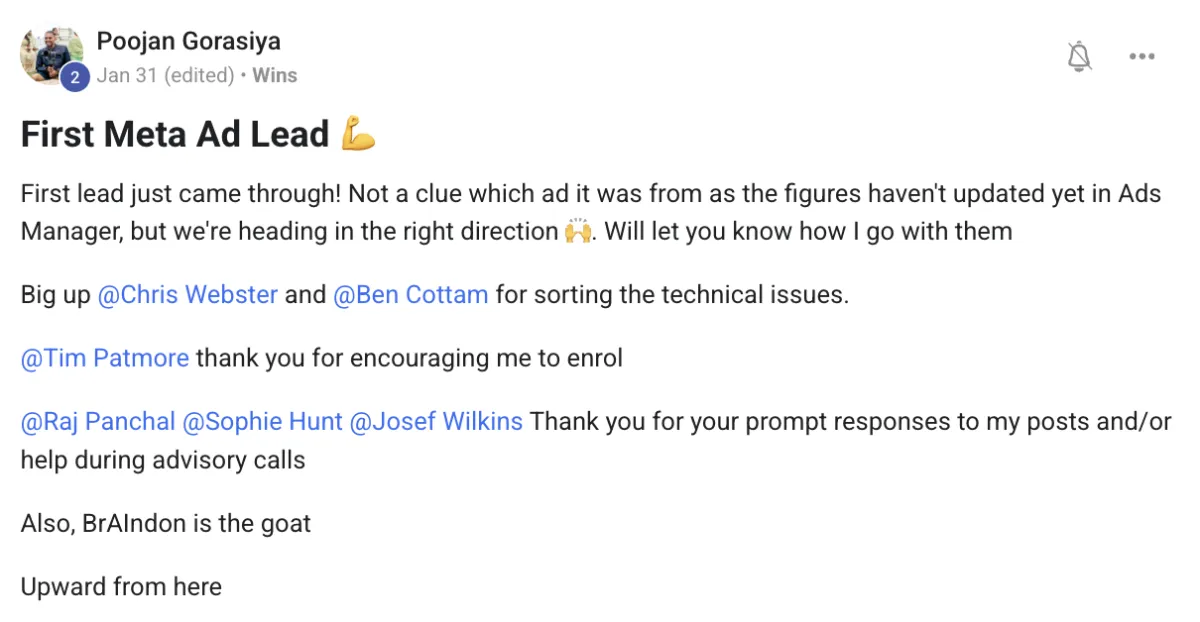Go to the @Josef Wilkins mention
This screenshot has height=622, width=1200.
click(436, 421)
